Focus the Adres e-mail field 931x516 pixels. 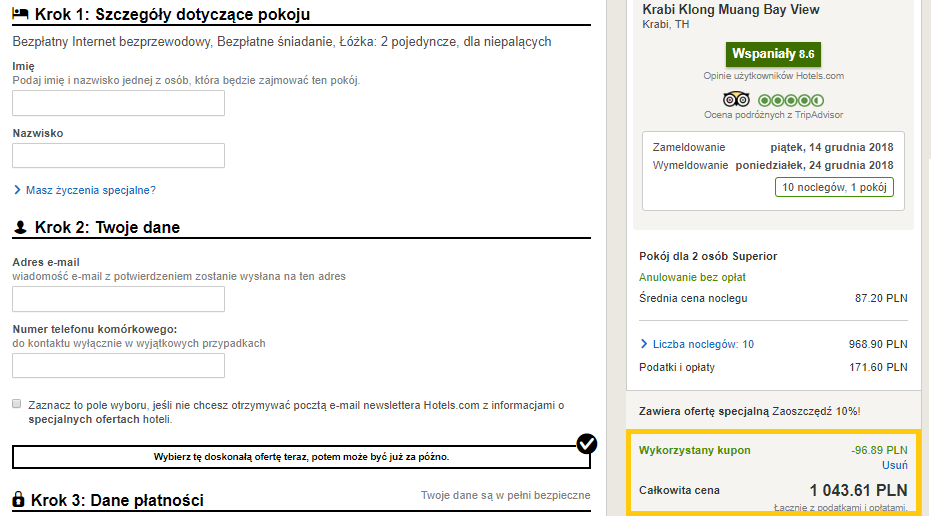[119, 299]
